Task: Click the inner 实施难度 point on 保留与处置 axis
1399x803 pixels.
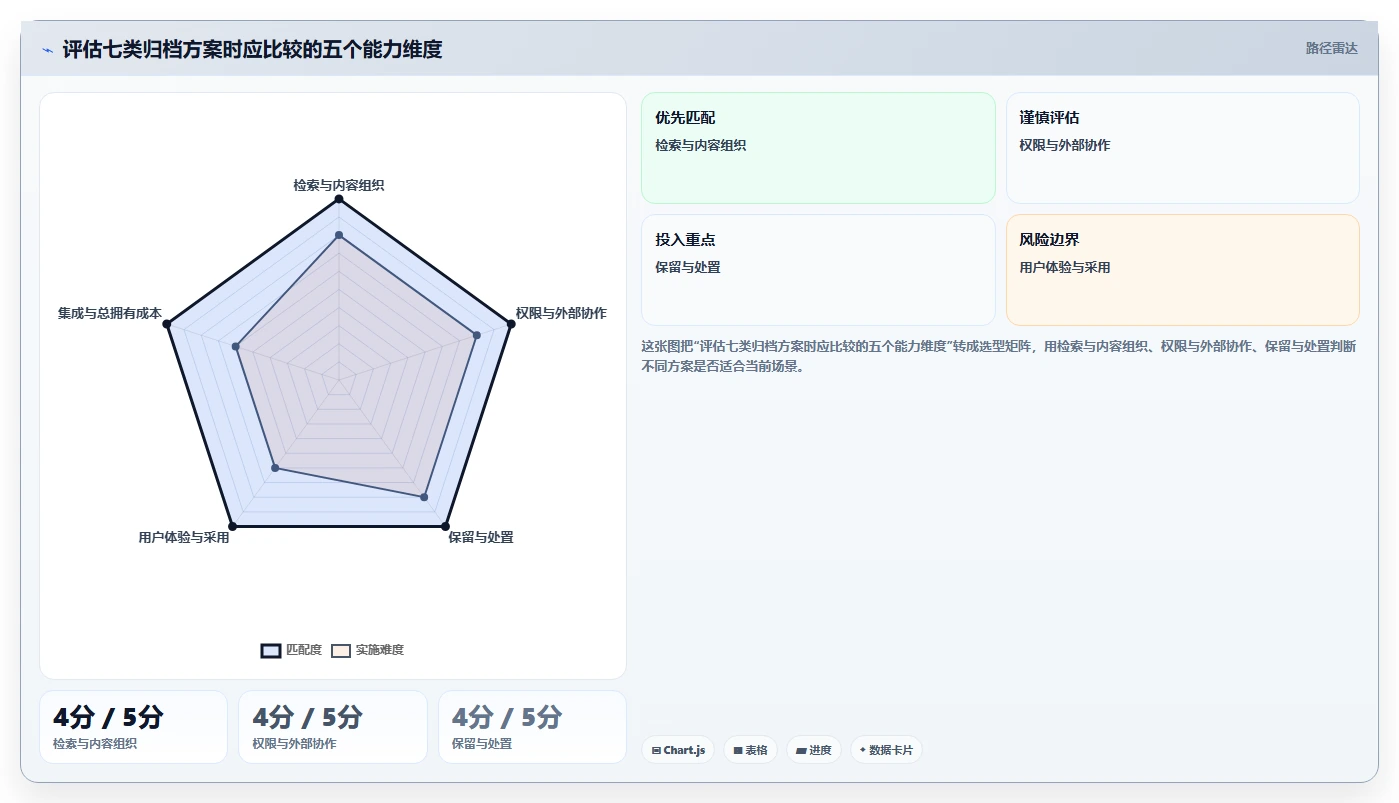Action: click(424, 497)
